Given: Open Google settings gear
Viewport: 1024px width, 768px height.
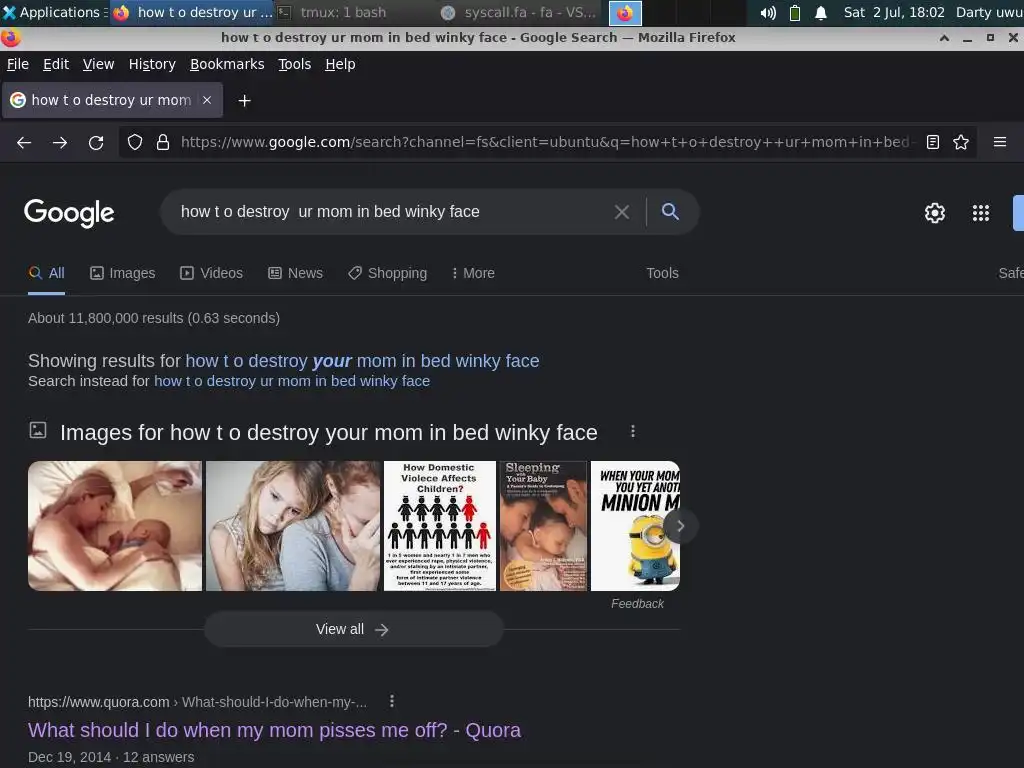Looking at the screenshot, I should coord(935,213).
